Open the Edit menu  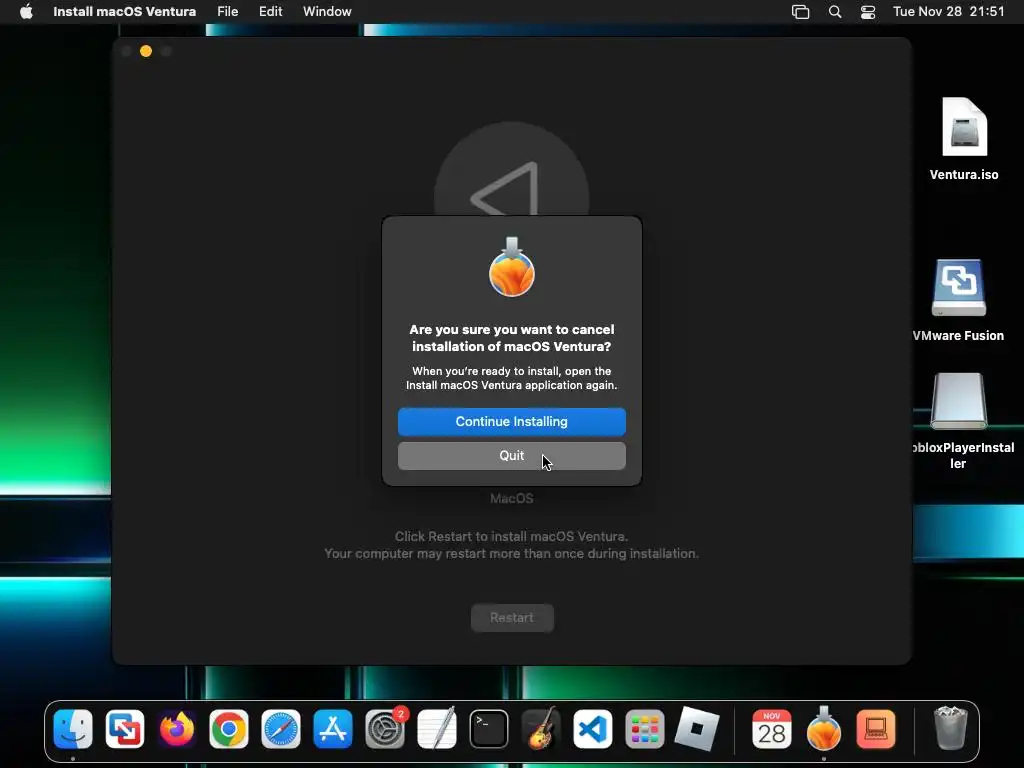tap(270, 12)
